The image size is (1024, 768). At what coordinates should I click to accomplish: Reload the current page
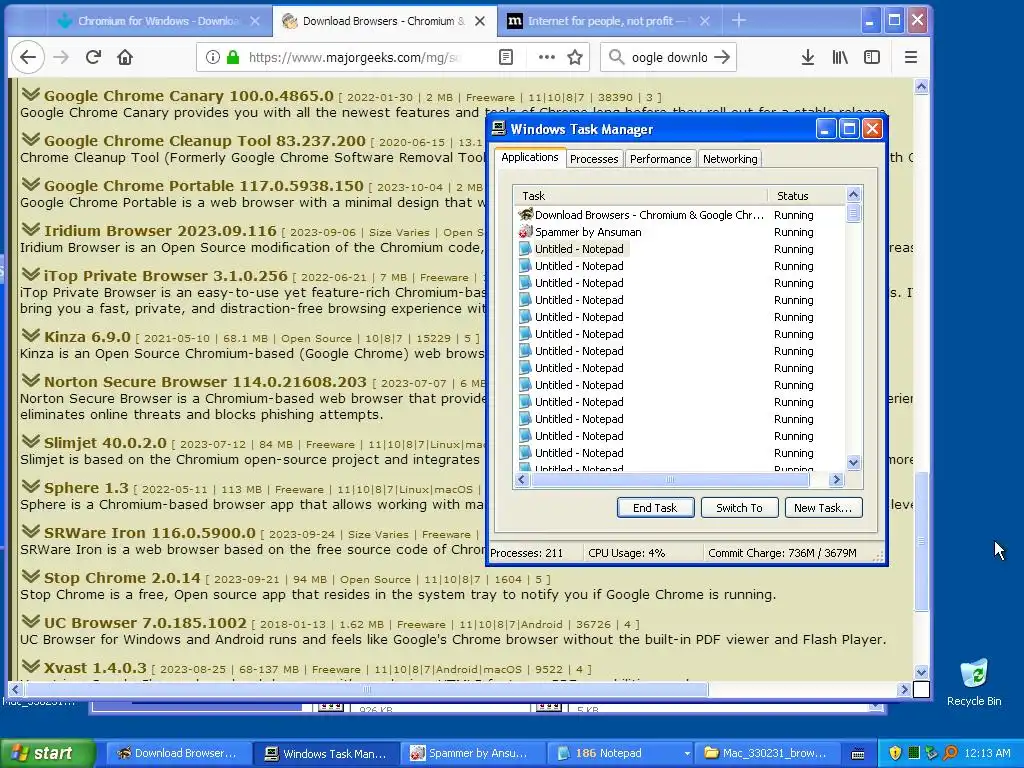click(x=93, y=57)
